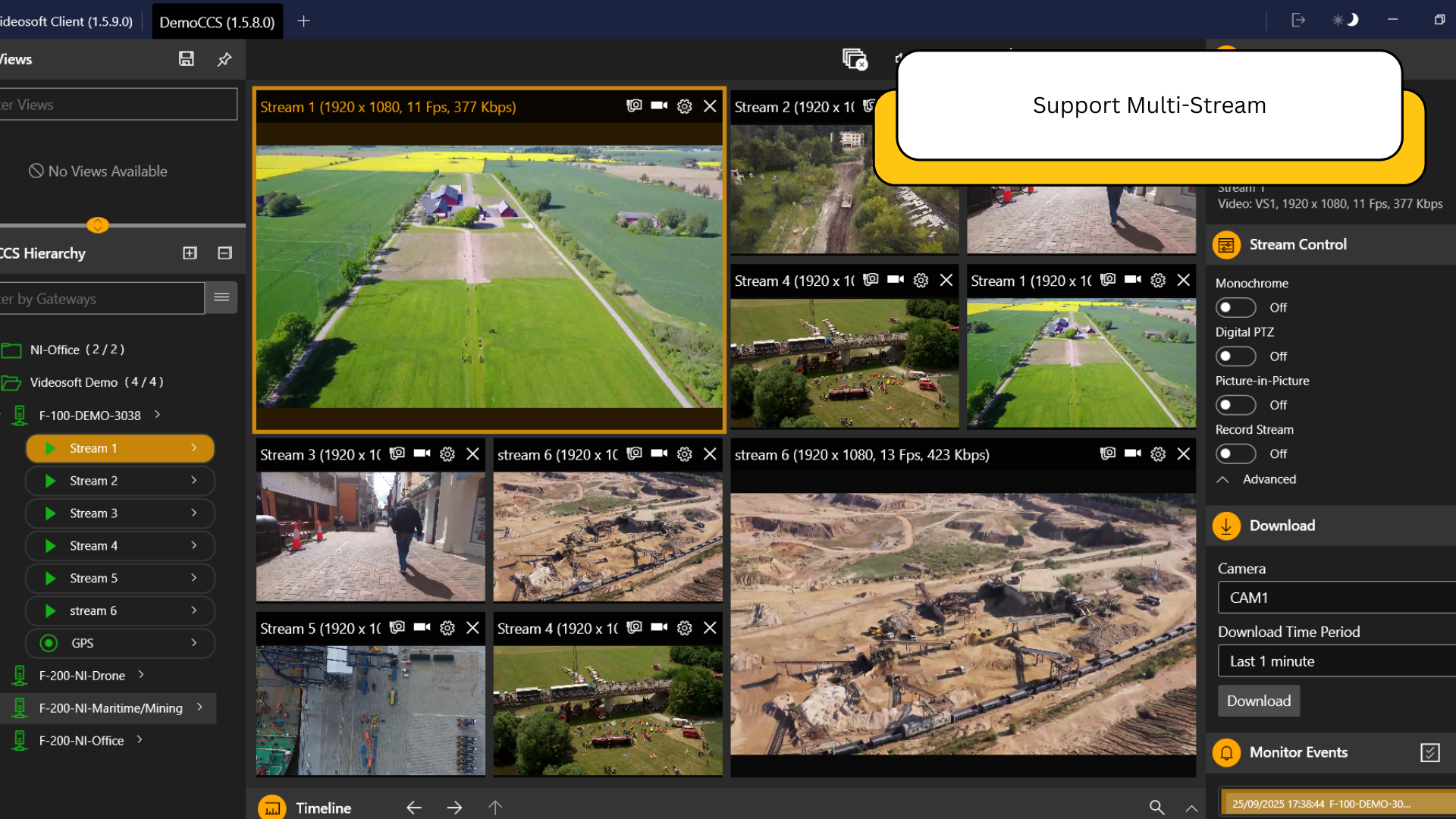This screenshot has width=1456, height=819.
Task: Click the Stream Control panel icon
Action: tap(1226, 244)
